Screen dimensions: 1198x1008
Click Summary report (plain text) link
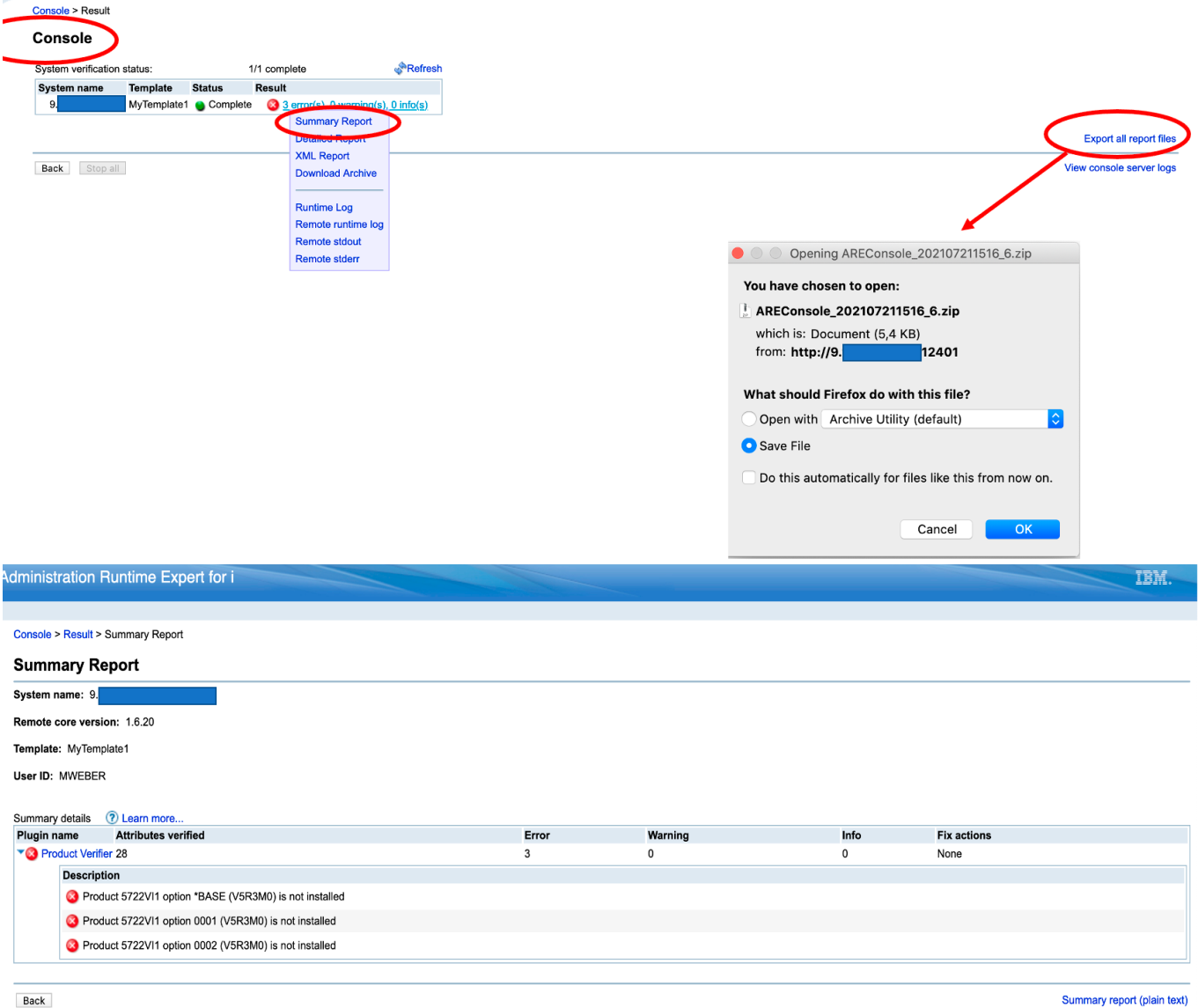coord(1124,1000)
